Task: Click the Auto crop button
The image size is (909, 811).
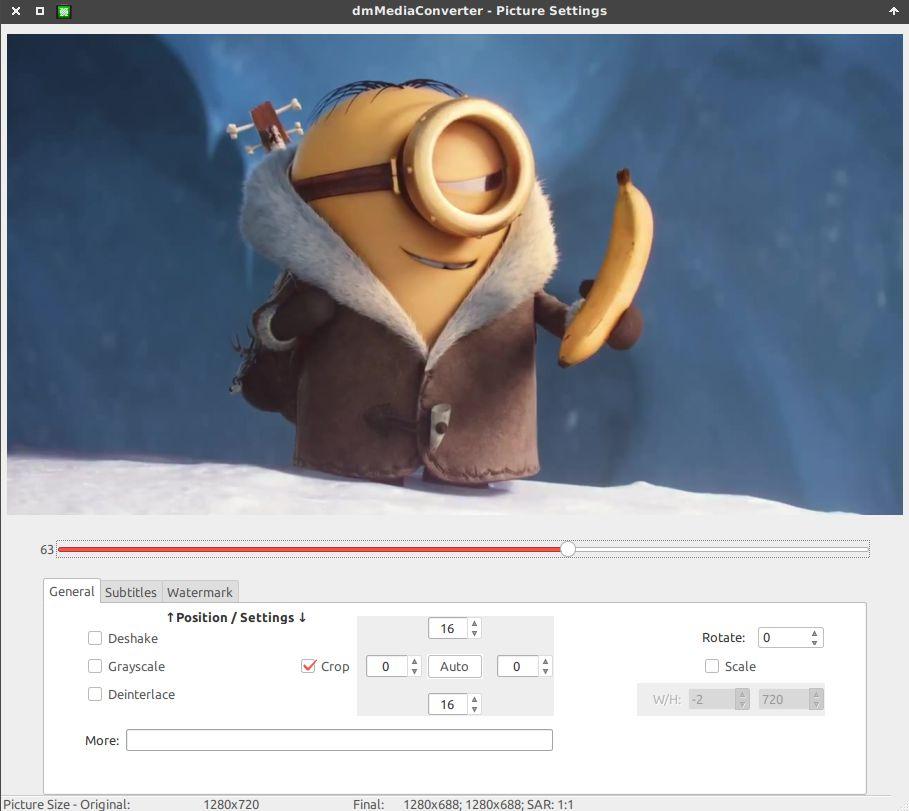Action: 454,667
